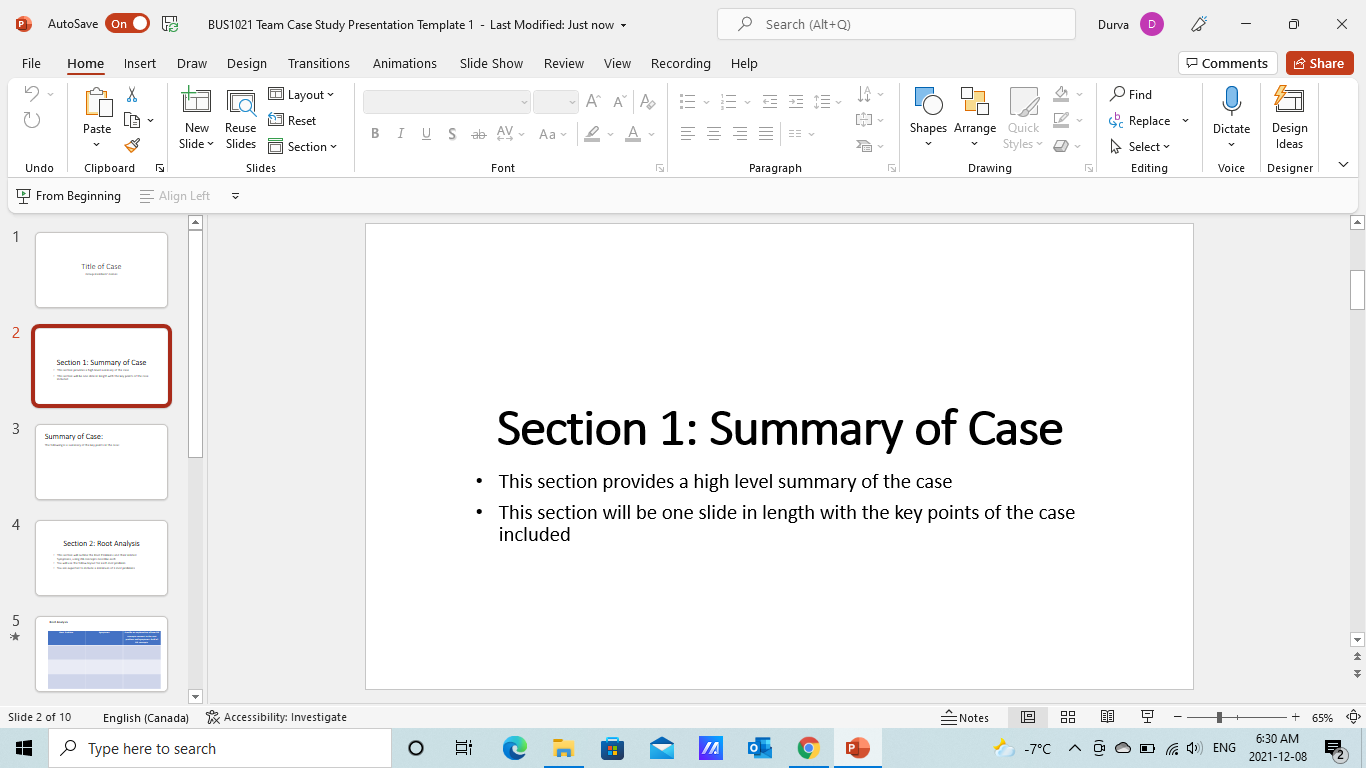Toggle the Notes pane
The height and width of the screenshot is (768, 1366).
tap(965, 717)
